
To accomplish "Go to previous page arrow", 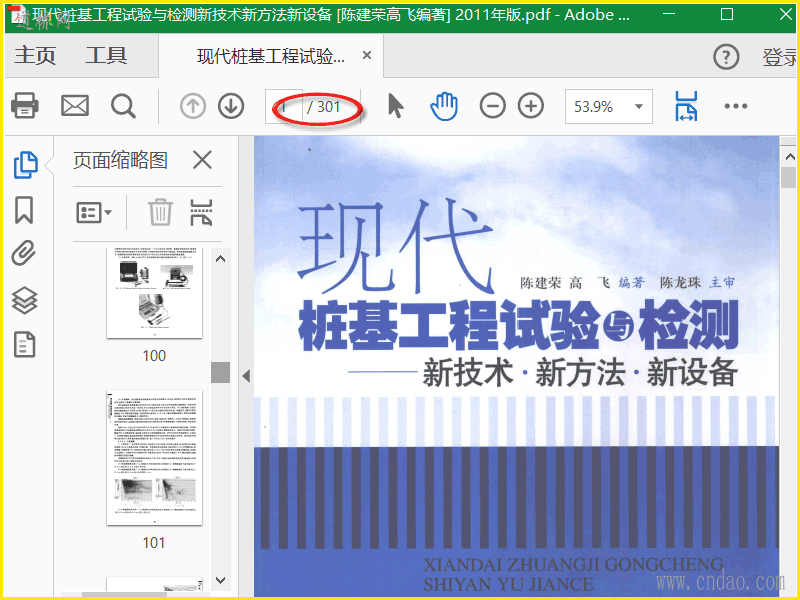I will [193, 106].
